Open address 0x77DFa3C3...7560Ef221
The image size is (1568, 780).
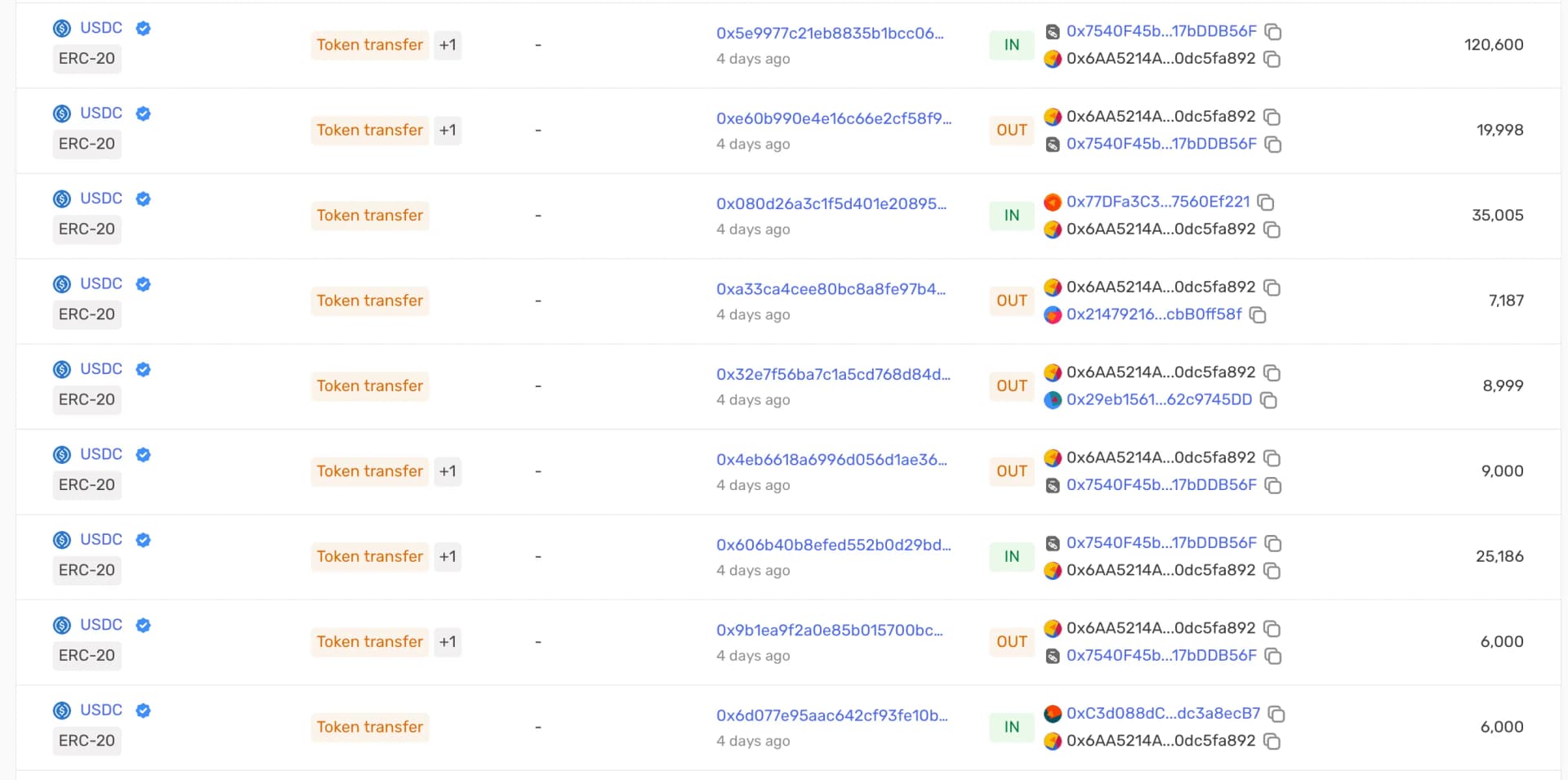point(1156,201)
